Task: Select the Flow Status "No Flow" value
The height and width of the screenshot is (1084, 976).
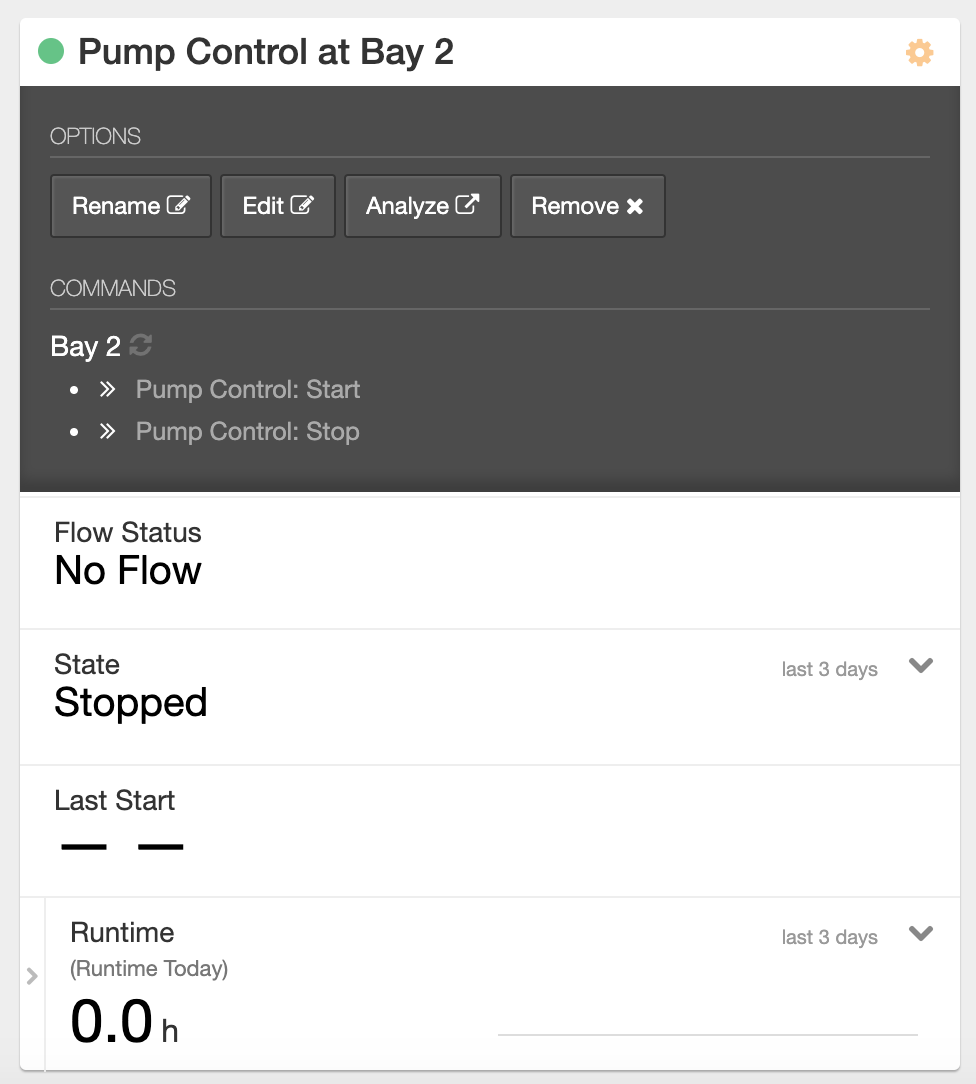Action: pos(128,571)
